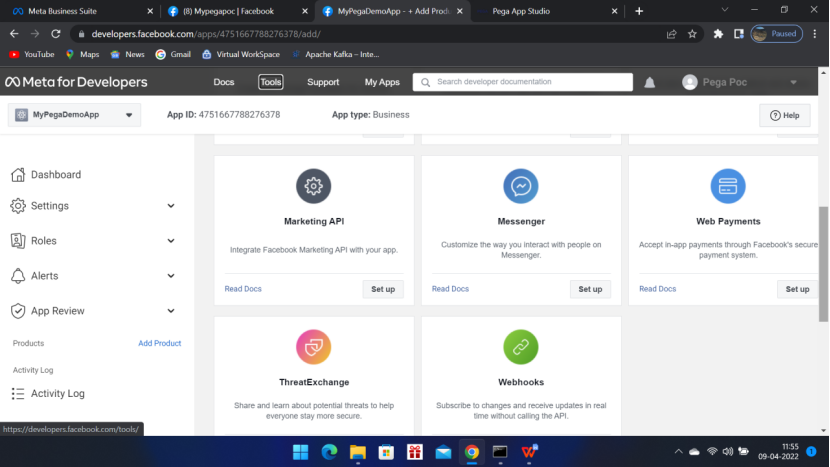830x467 pixels.
Task: Click the ThreatExchange shield icon
Action: point(313,347)
